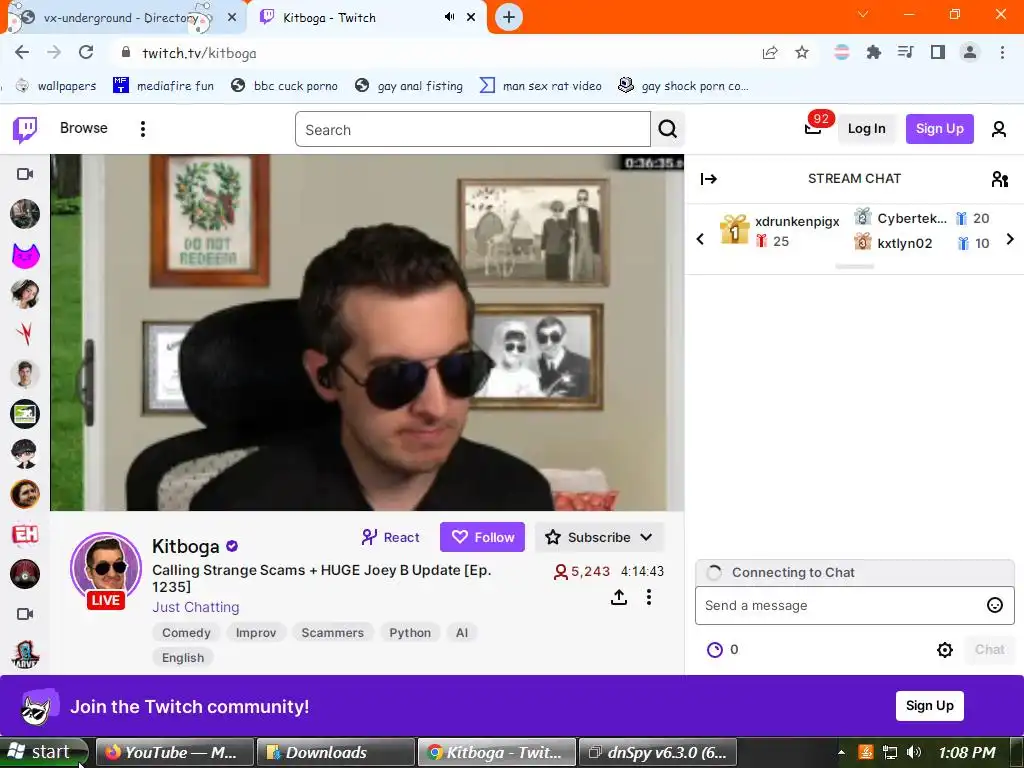This screenshot has width=1024, height=768.
Task: Open the chat community users list icon
Action: tap(1000, 179)
